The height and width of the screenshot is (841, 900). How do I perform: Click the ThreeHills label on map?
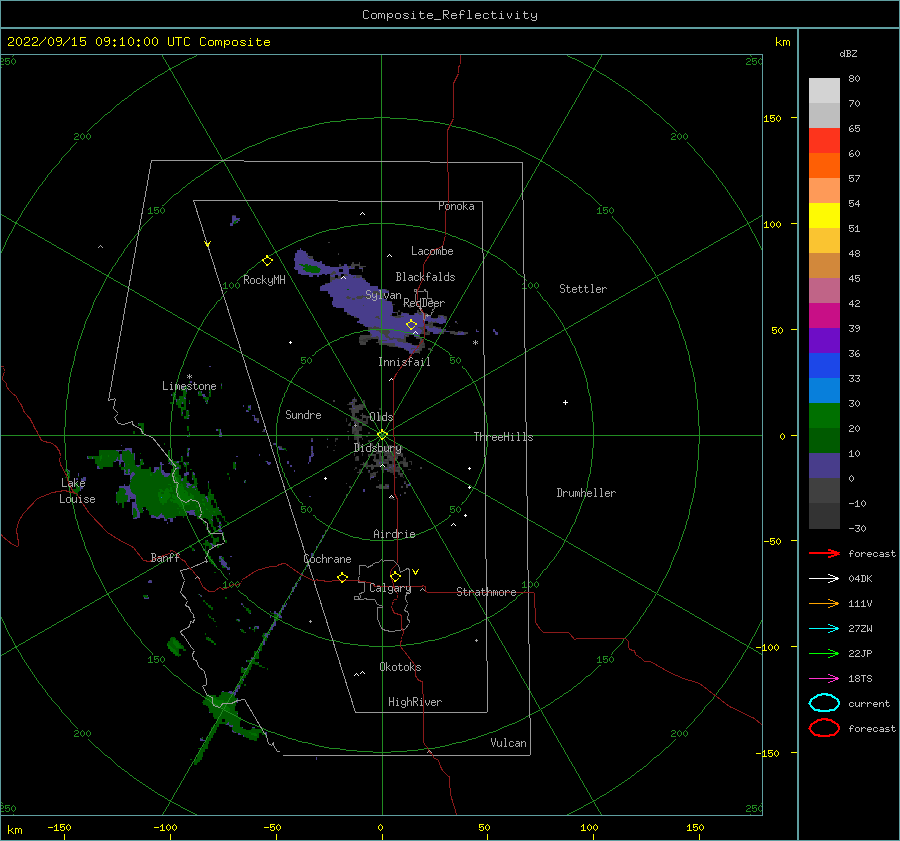pyautogui.click(x=503, y=437)
